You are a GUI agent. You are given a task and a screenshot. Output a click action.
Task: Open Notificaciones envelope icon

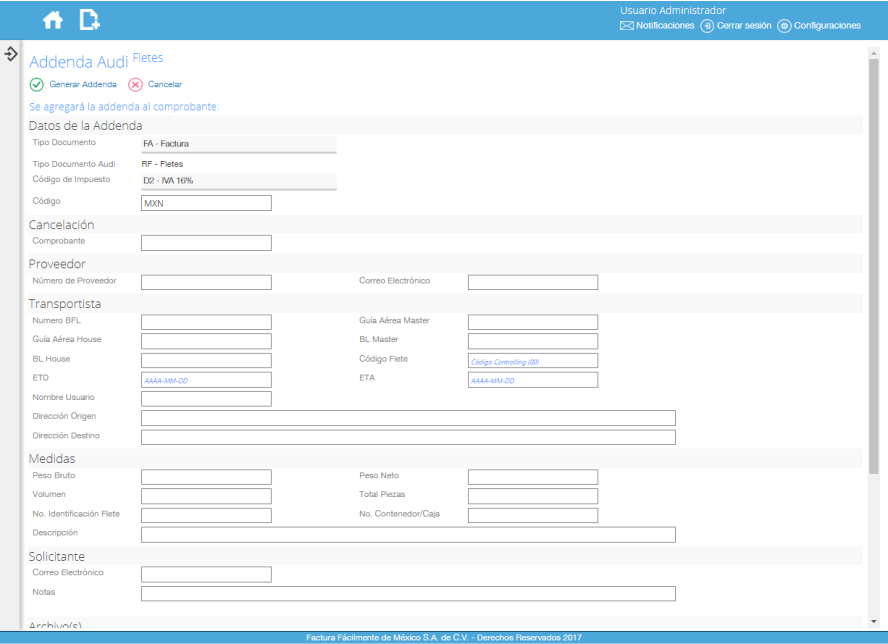coord(627,26)
